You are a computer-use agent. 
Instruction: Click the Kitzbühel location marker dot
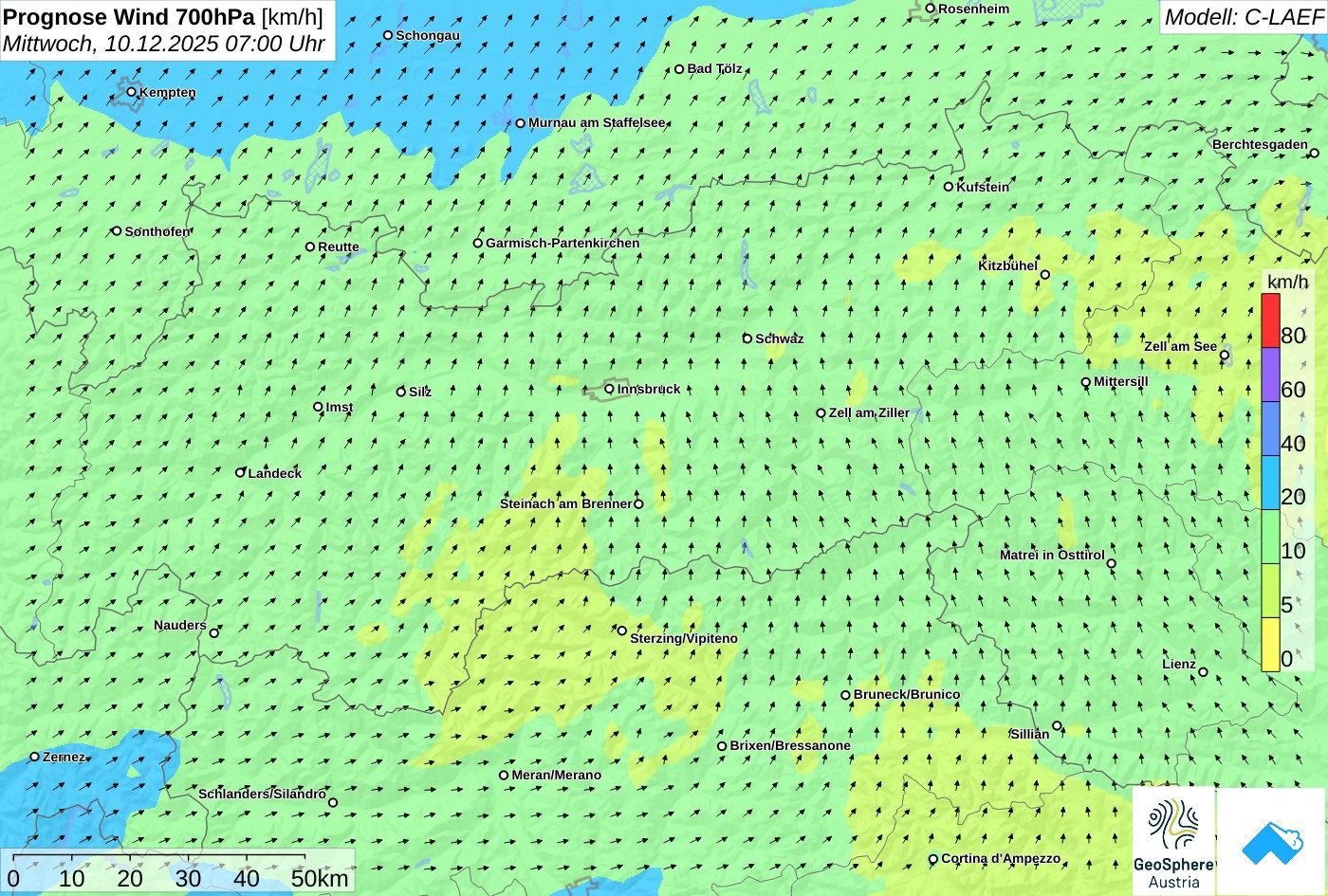[1045, 275]
